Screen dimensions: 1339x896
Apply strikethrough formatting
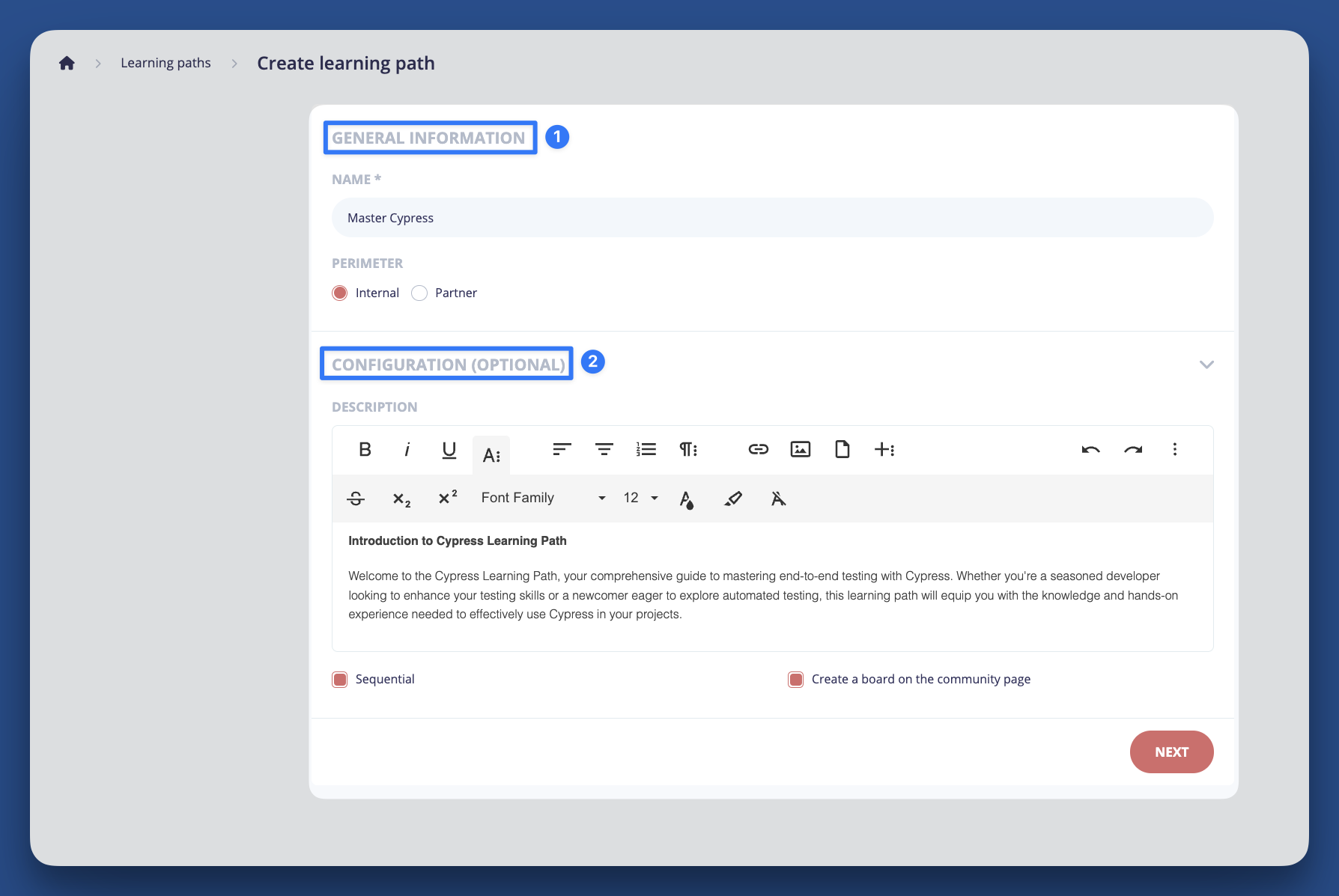click(x=356, y=499)
